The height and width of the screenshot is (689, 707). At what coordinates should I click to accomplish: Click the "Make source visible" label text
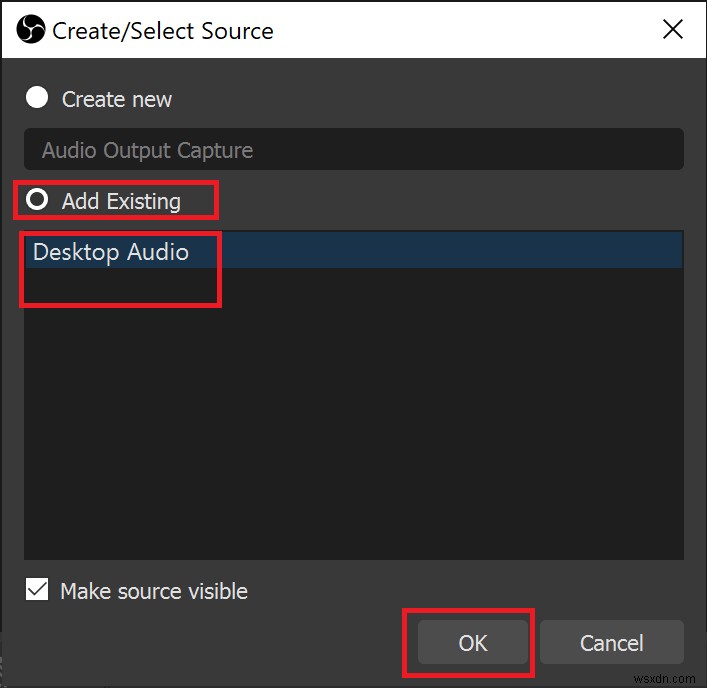153,591
